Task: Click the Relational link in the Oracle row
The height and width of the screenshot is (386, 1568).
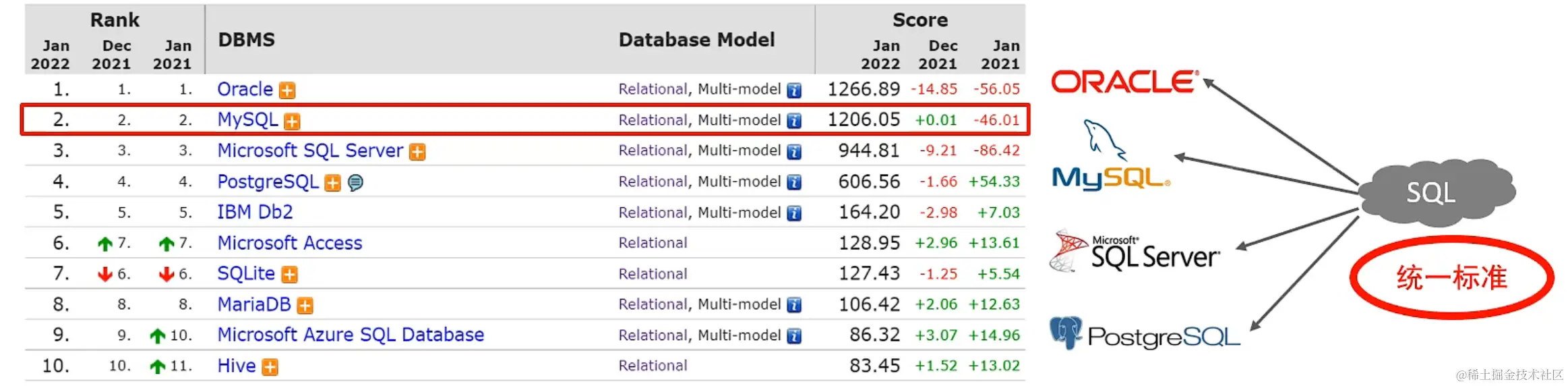Action: pos(653,89)
